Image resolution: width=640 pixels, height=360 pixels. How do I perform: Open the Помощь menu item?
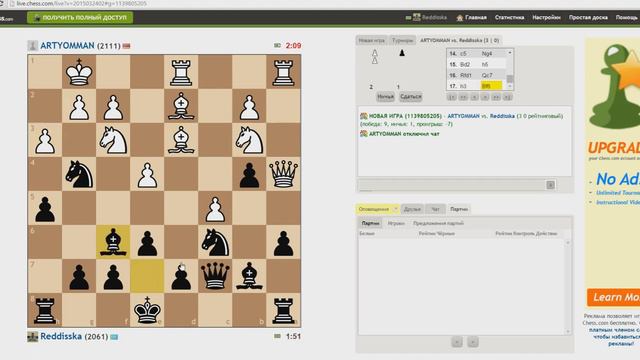coord(627,18)
